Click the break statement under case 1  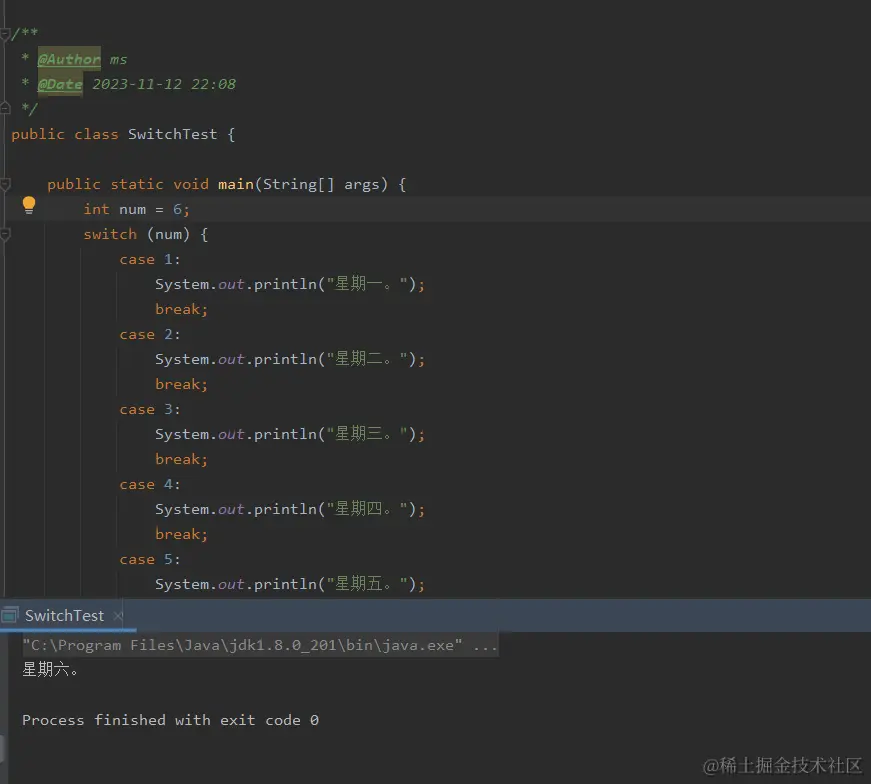pyautogui.click(x=181, y=309)
